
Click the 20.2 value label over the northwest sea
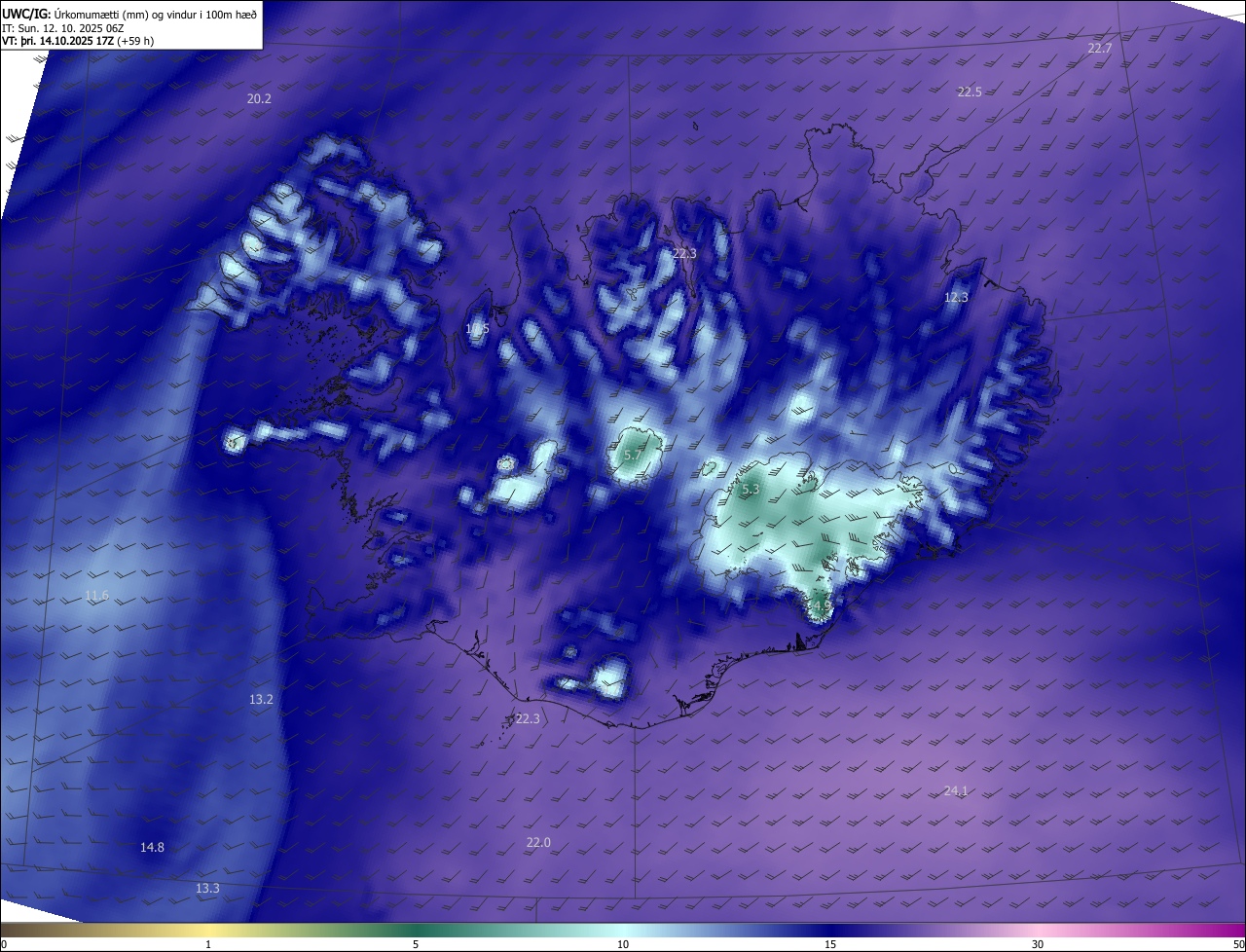259,99
